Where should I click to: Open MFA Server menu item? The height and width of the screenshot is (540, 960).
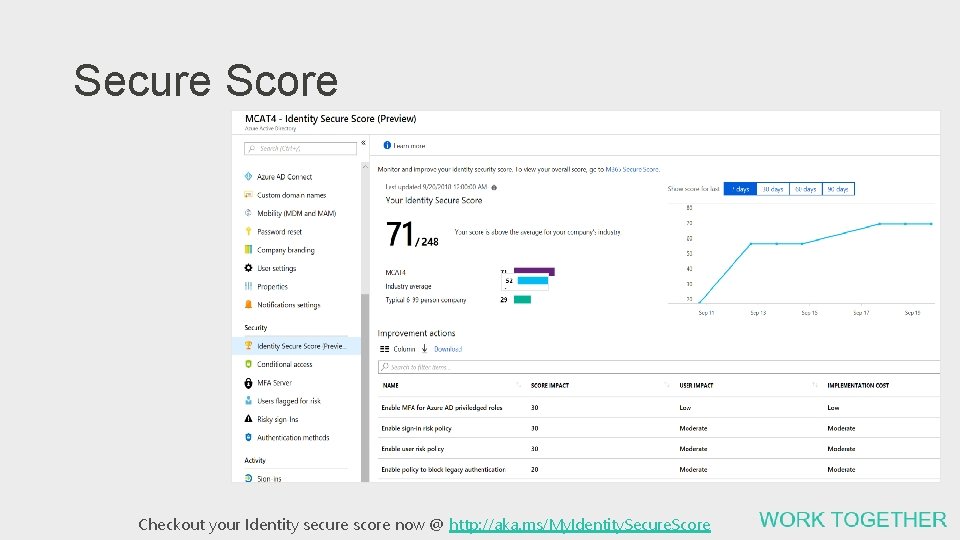274,383
